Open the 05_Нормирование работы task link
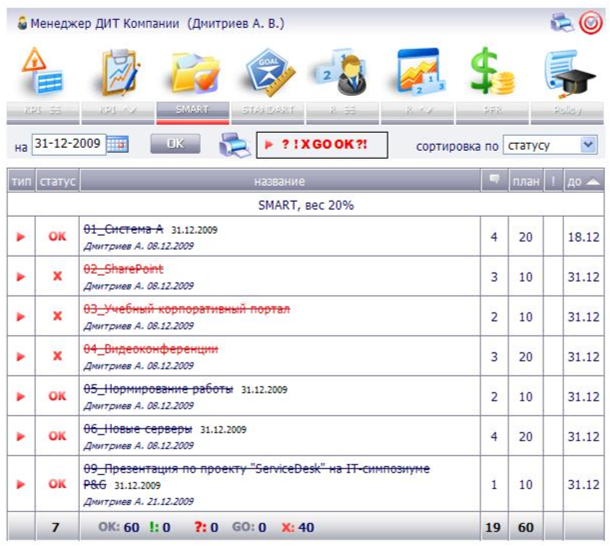Viewport: 610px width, 546px height. coord(158,389)
